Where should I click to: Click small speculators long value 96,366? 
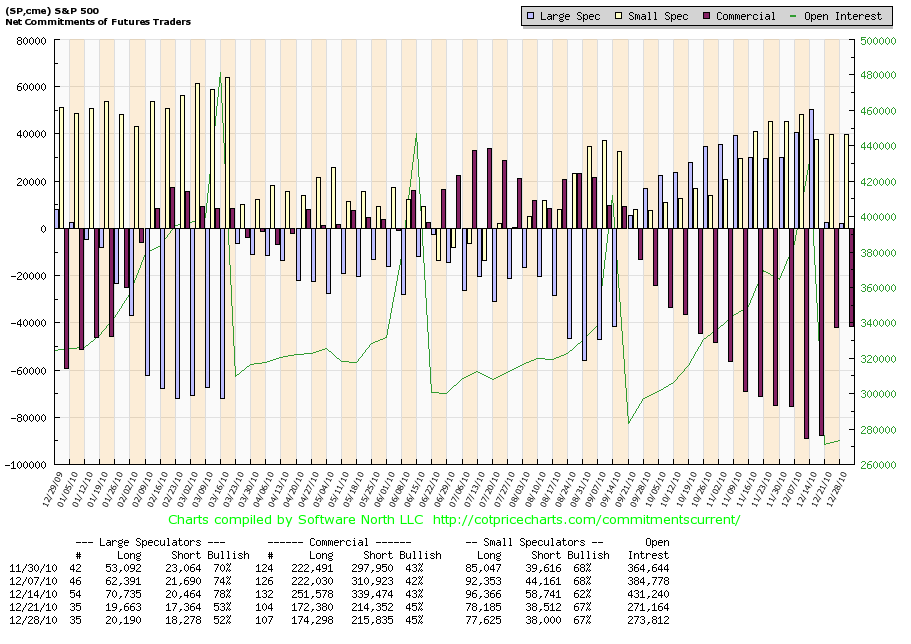[483, 595]
